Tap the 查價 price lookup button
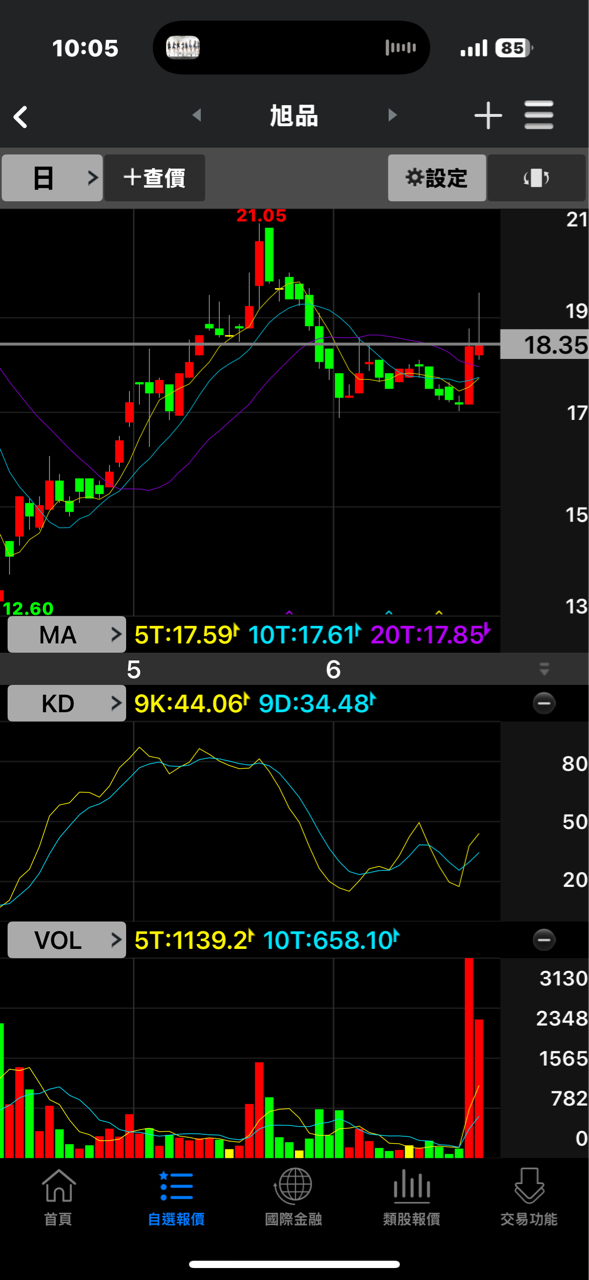 coord(155,178)
